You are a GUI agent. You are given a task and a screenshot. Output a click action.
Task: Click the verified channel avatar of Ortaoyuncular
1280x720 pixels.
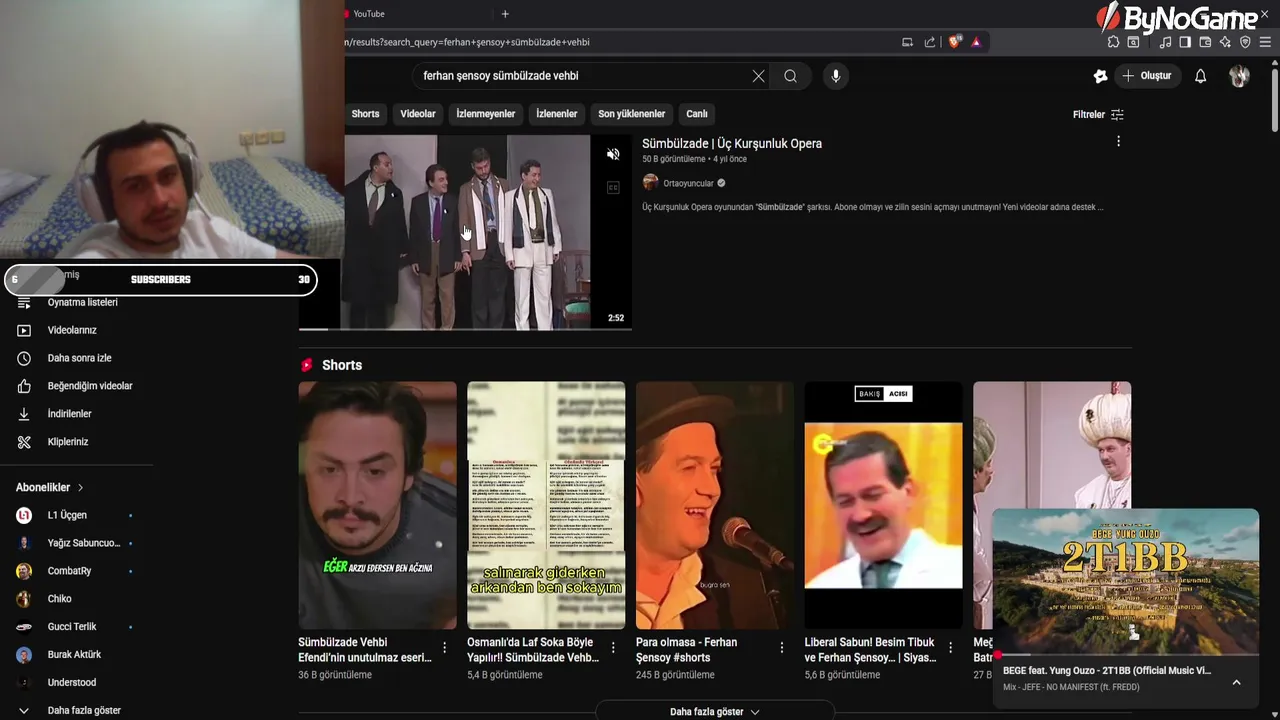[x=650, y=183]
